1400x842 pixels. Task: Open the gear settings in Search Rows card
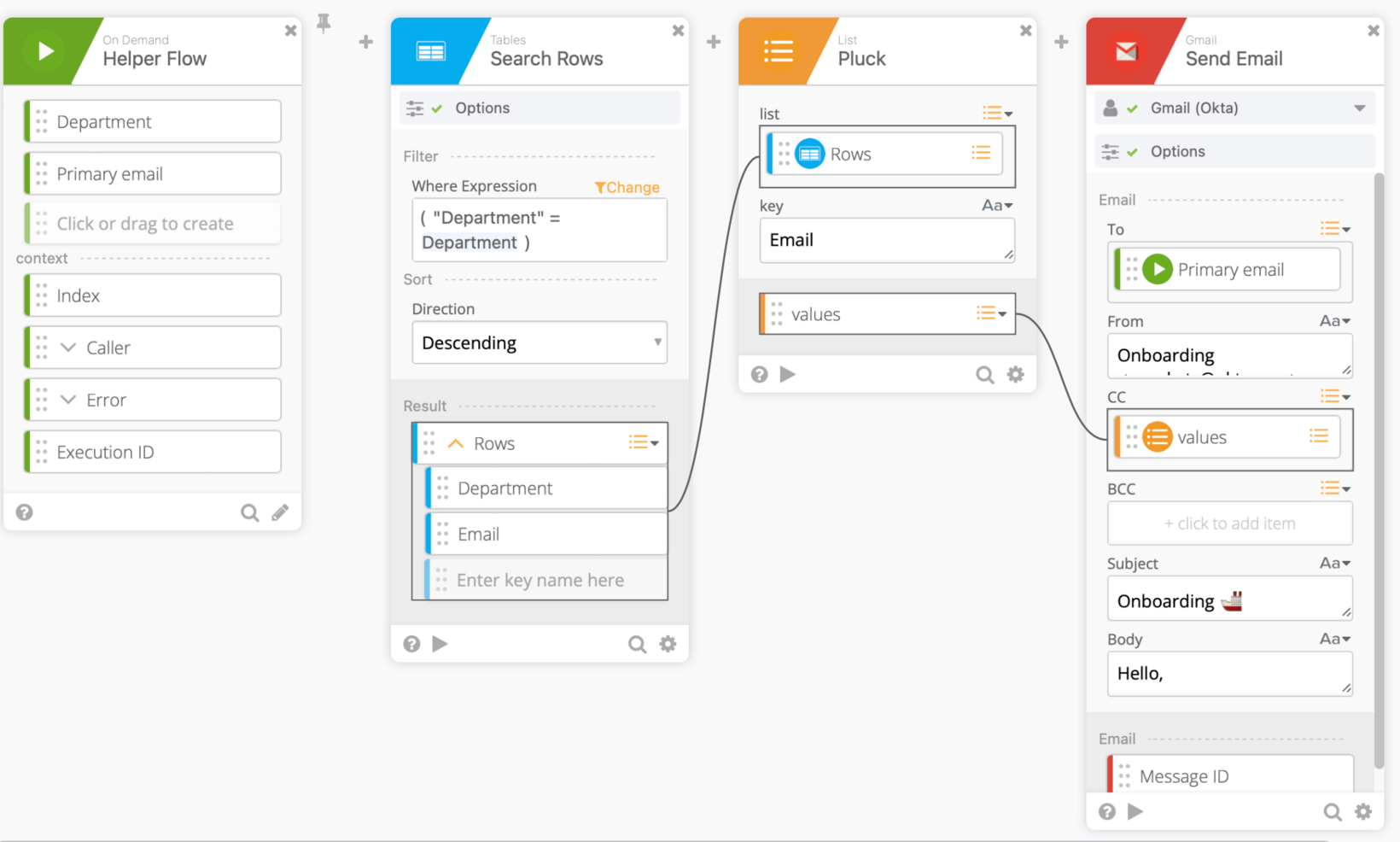point(668,644)
